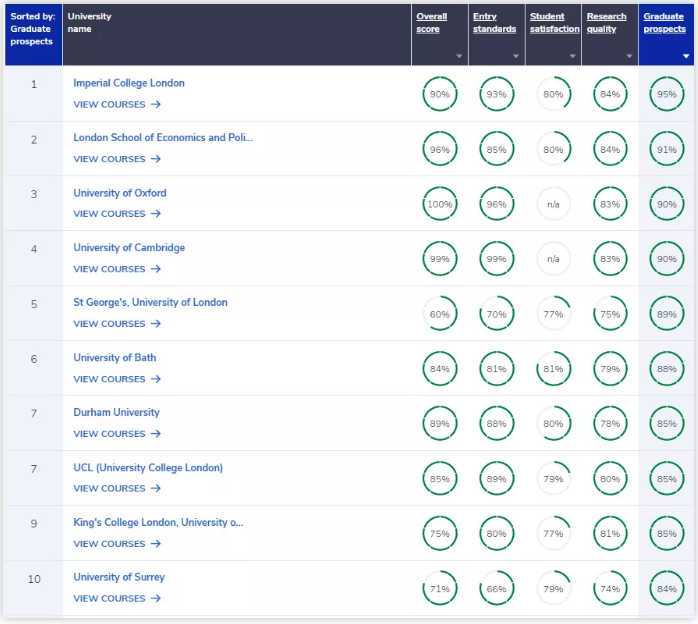
Task: Click Durham's 78% research quality circle
Action: tap(610, 423)
